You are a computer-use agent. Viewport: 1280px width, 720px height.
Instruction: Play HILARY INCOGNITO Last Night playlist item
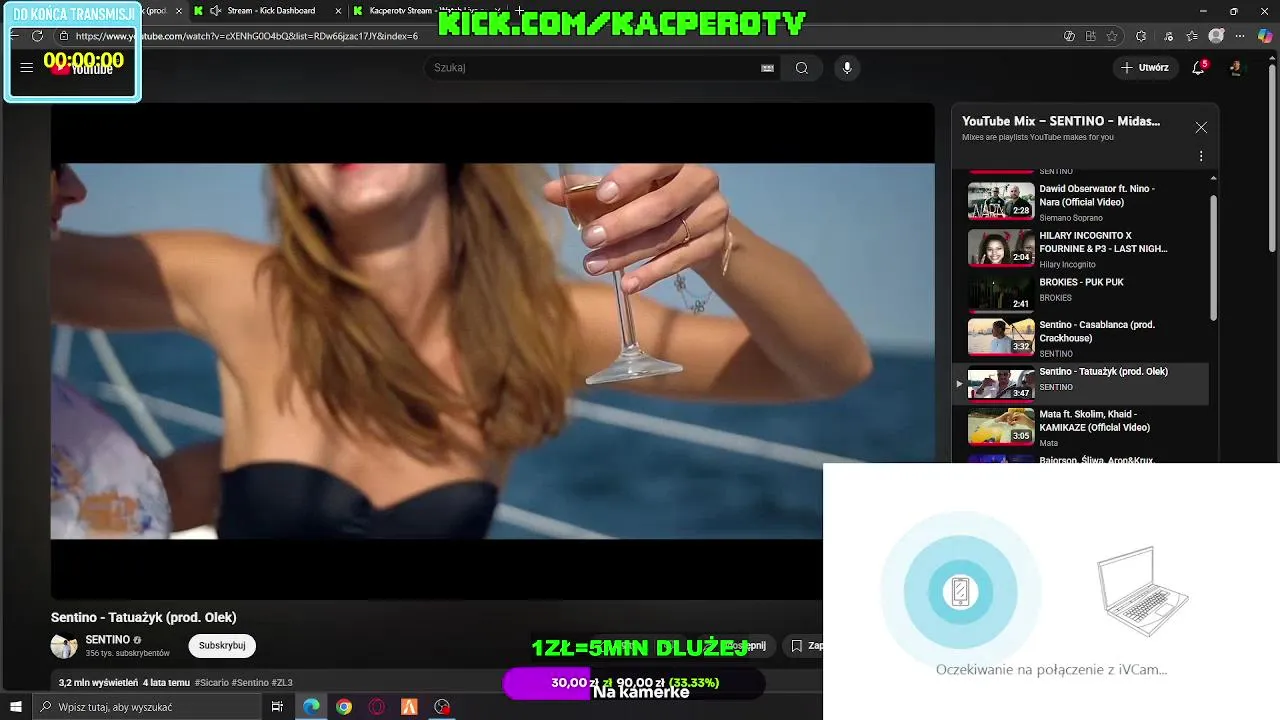pyautogui.click(x=1088, y=248)
